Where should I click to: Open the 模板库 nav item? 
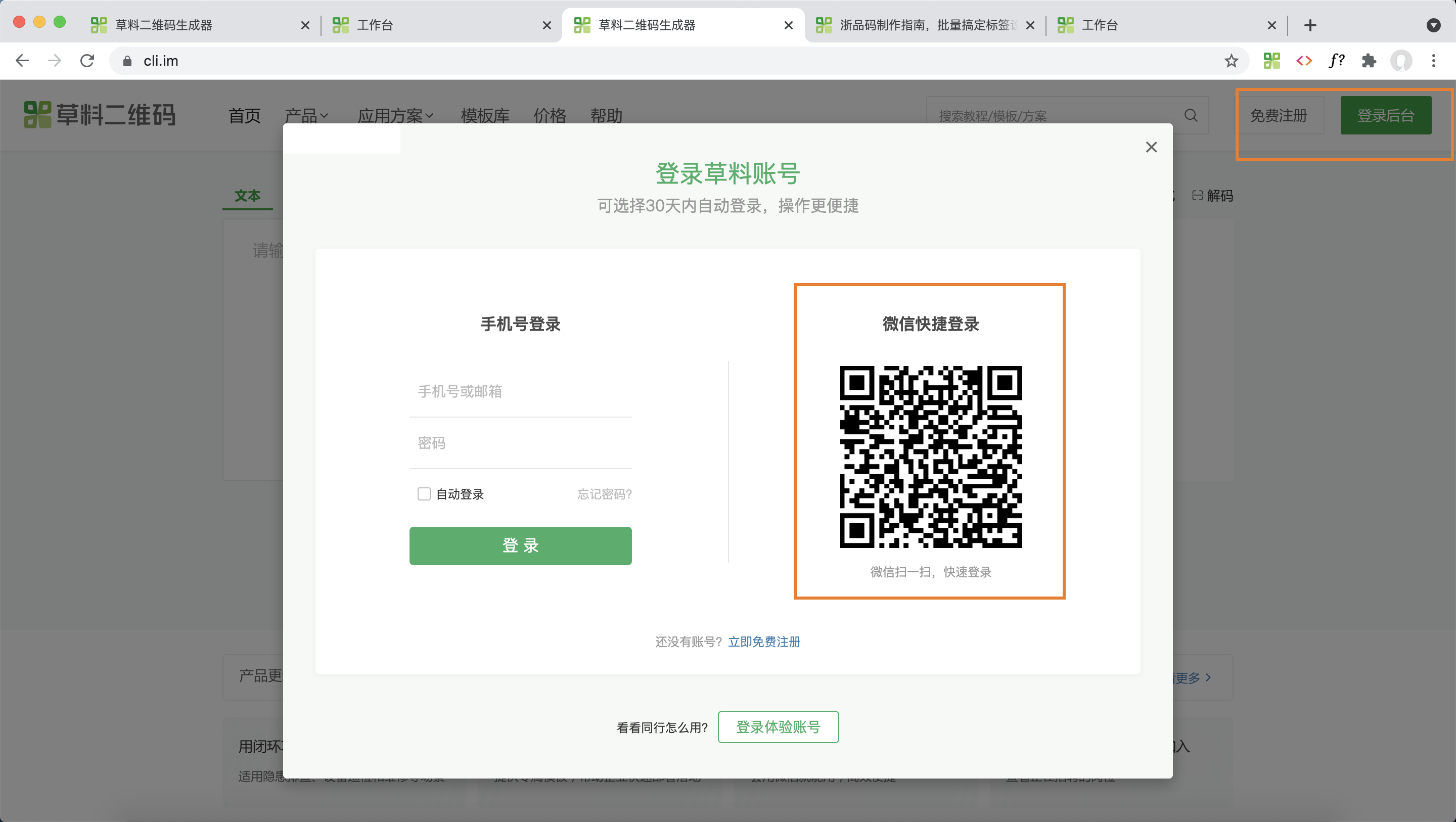(484, 115)
